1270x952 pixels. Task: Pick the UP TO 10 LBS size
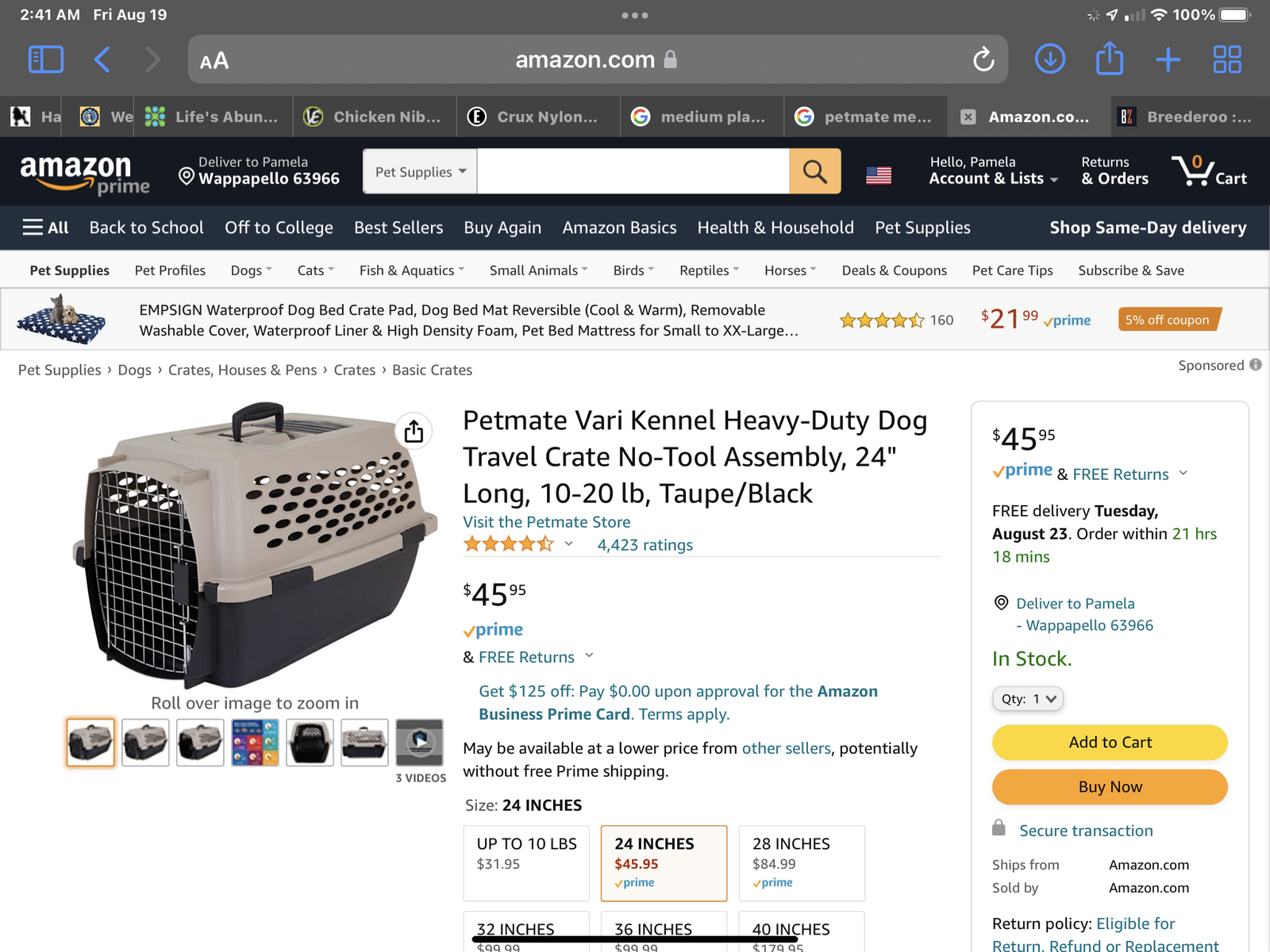(526, 862)
